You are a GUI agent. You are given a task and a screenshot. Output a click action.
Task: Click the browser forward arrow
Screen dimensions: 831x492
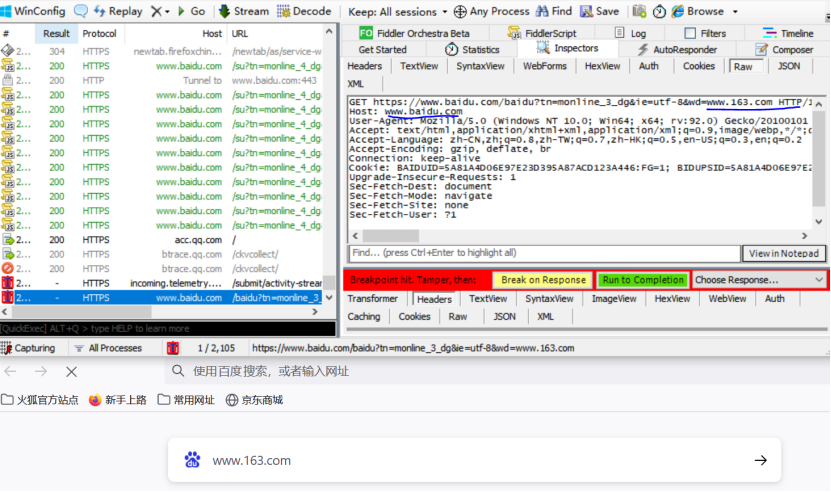coord(41,371)
